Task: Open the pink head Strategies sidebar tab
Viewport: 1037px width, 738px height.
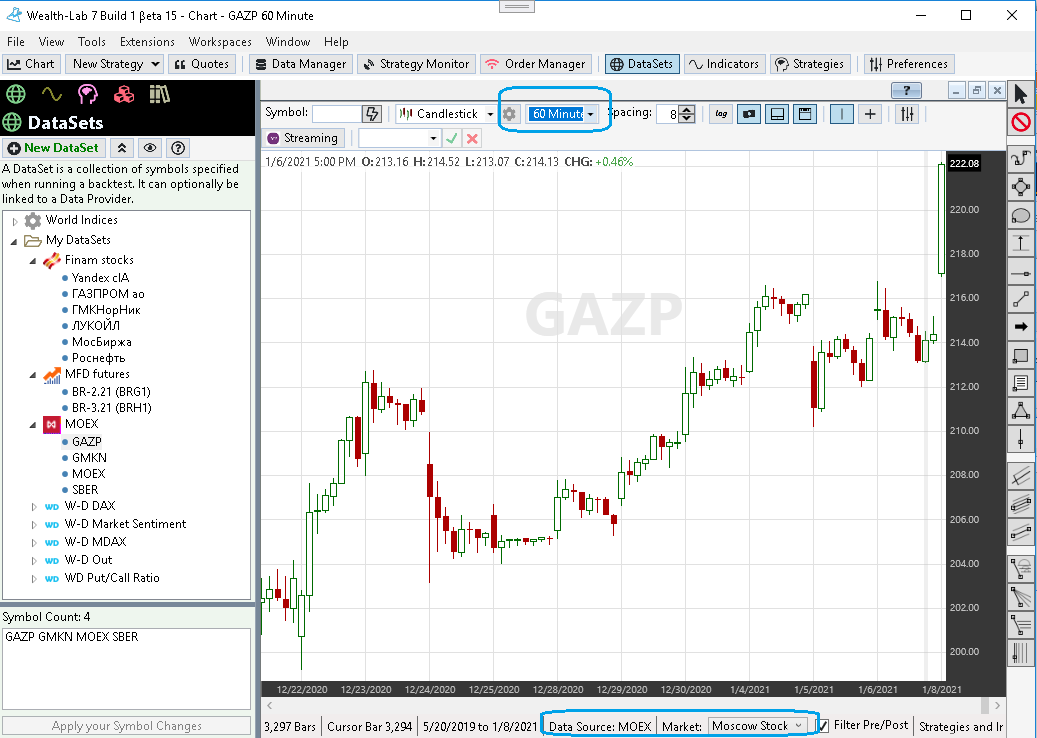Action: (x=87, y=94)
